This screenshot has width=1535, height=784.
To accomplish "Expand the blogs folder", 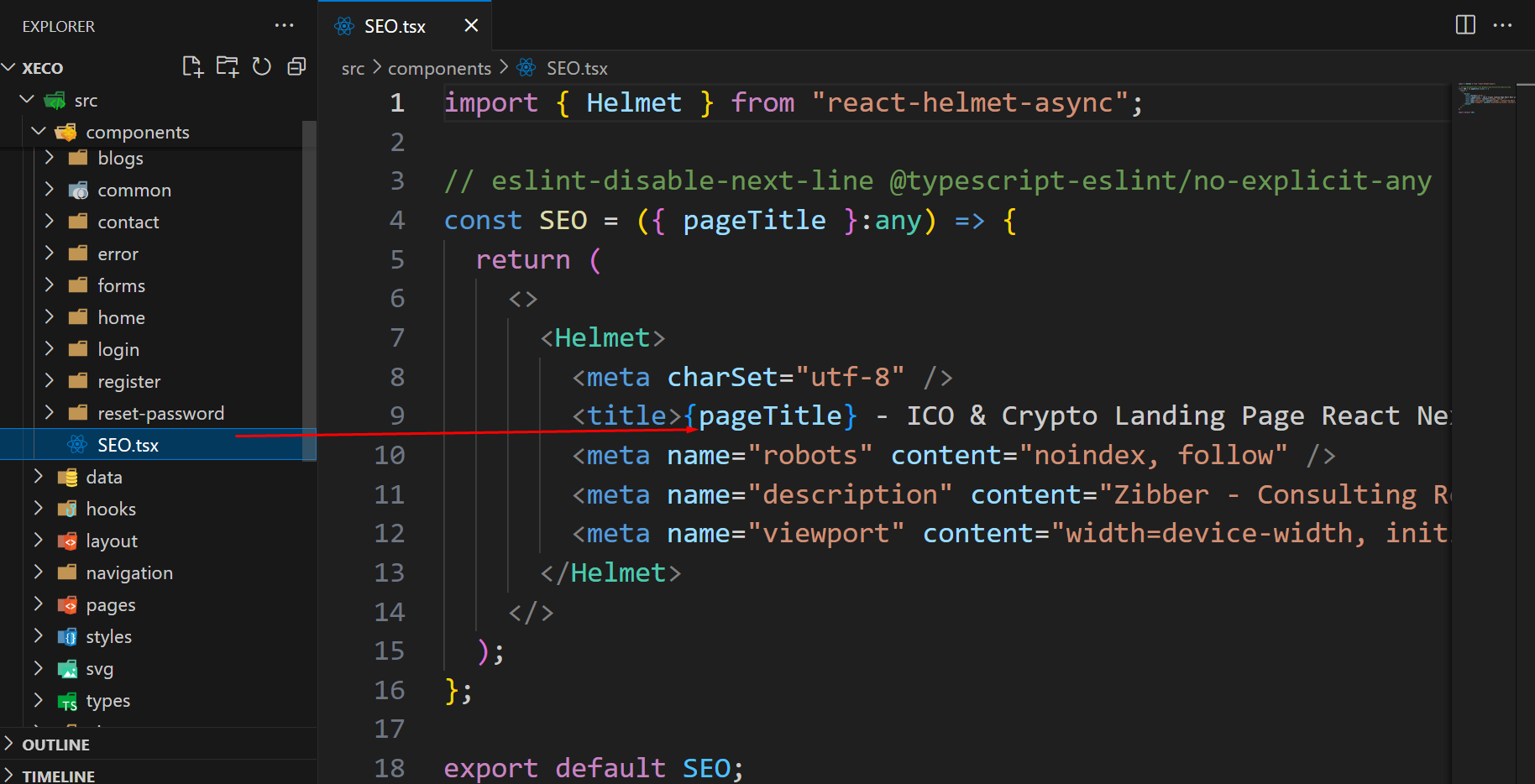I will [x=50, y=158].
